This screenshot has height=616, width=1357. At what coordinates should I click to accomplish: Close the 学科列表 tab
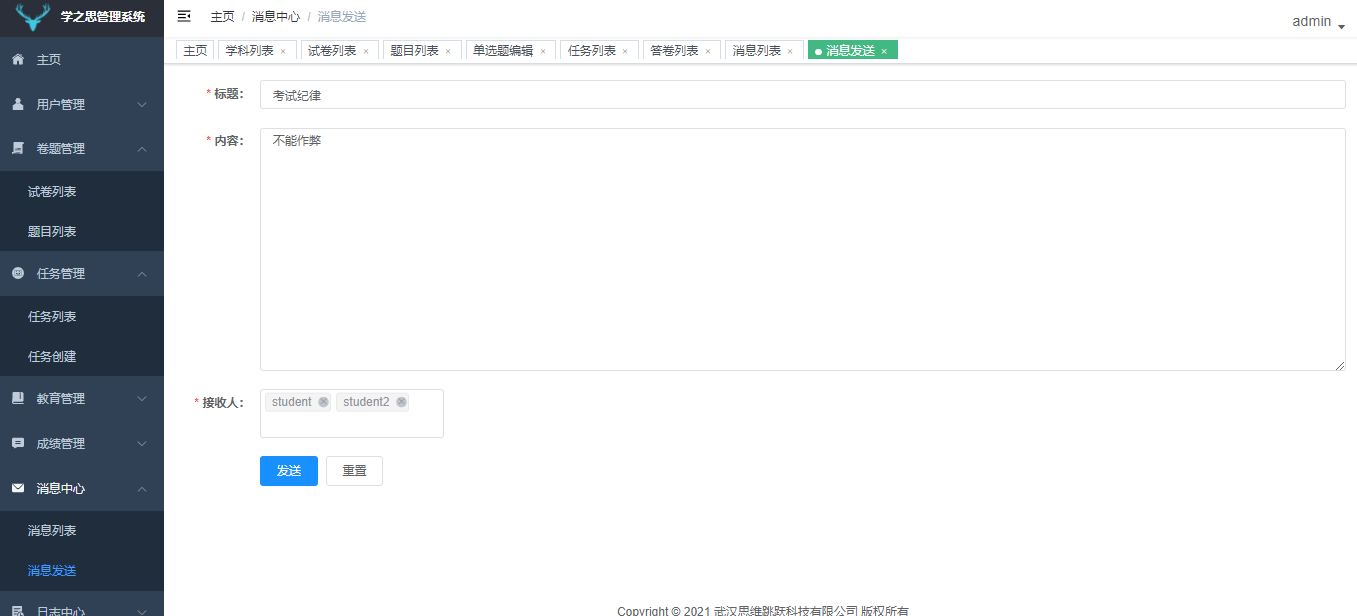pos(283,51)
